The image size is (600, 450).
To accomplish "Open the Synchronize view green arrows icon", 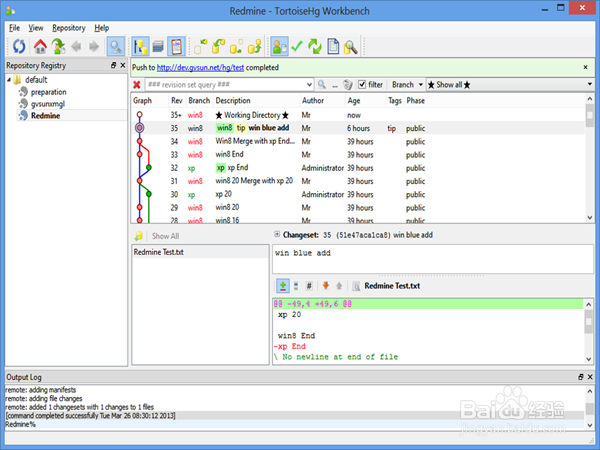I will [315, 46].
